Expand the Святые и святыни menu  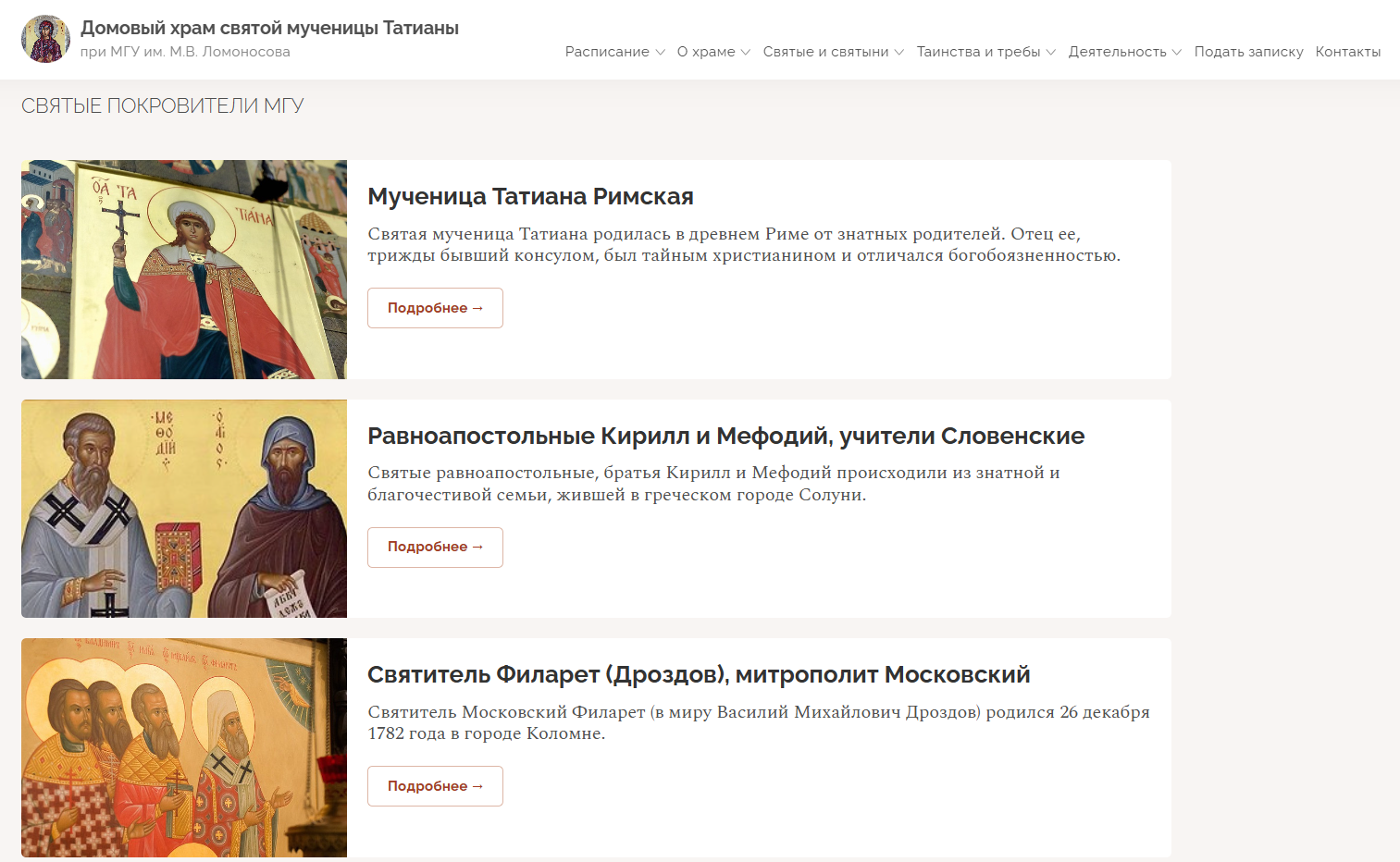tap(834, 52)
